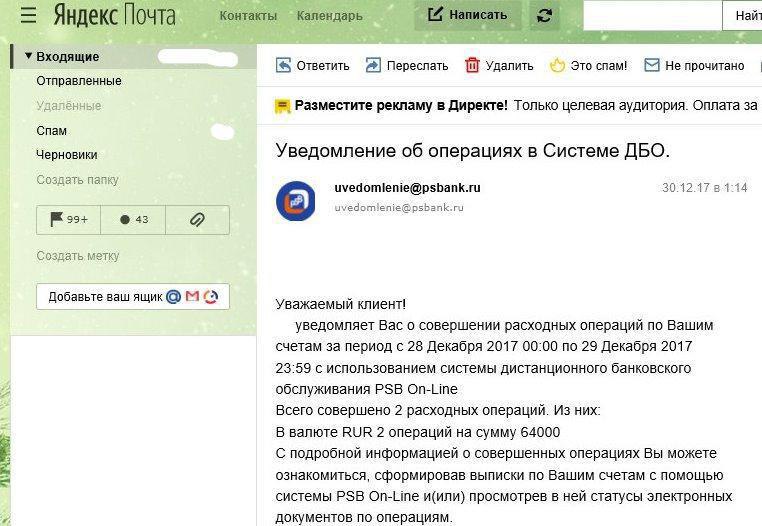The height and width of the screenshot is (526, 762).
Task: Click Создать папку link
Action: click(77, 179)
